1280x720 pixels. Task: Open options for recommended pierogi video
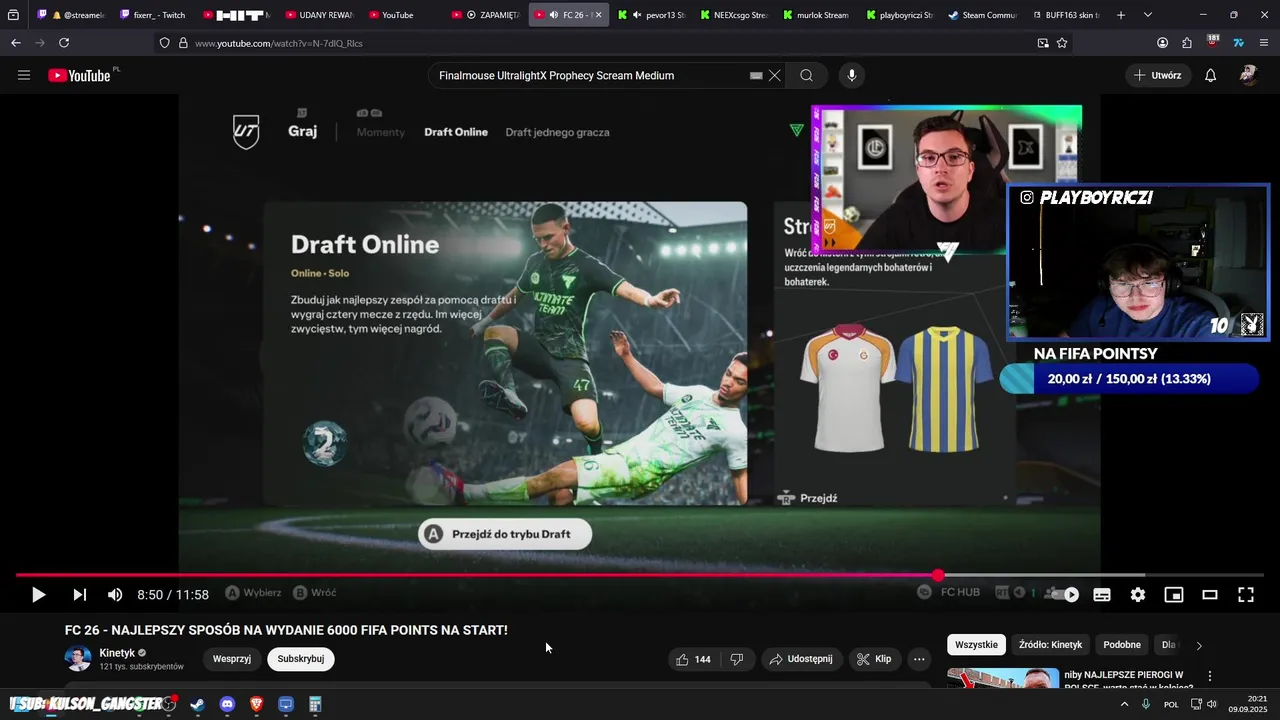click(x=1210, y=676)
